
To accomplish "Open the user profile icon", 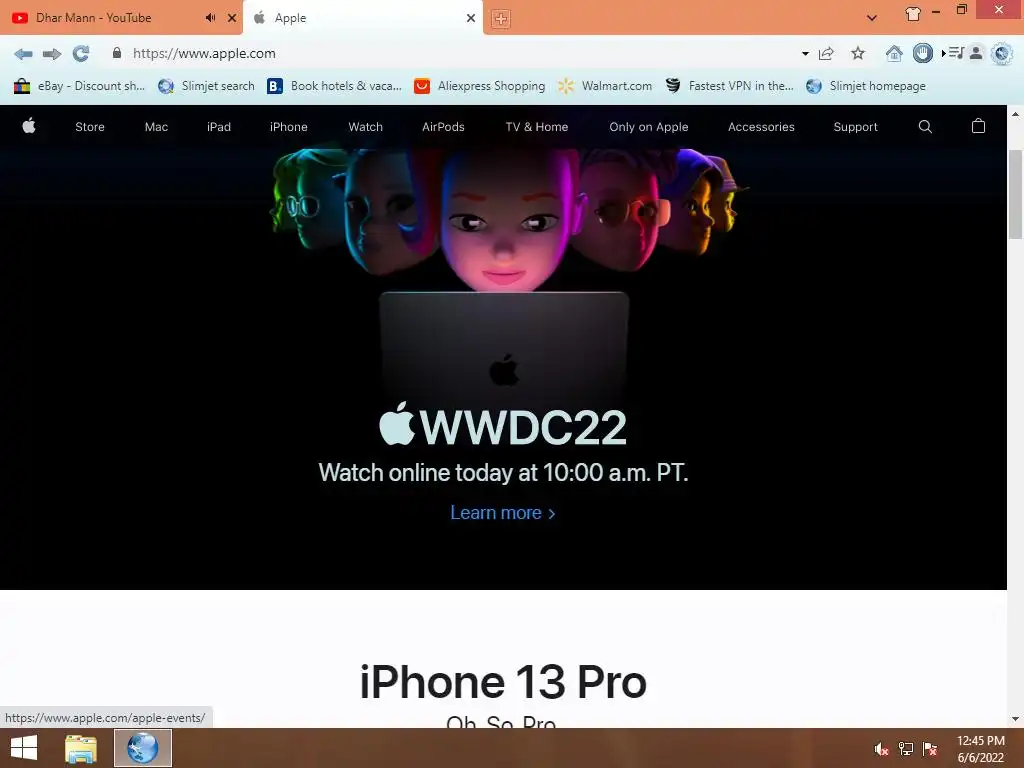I will 976,53.
